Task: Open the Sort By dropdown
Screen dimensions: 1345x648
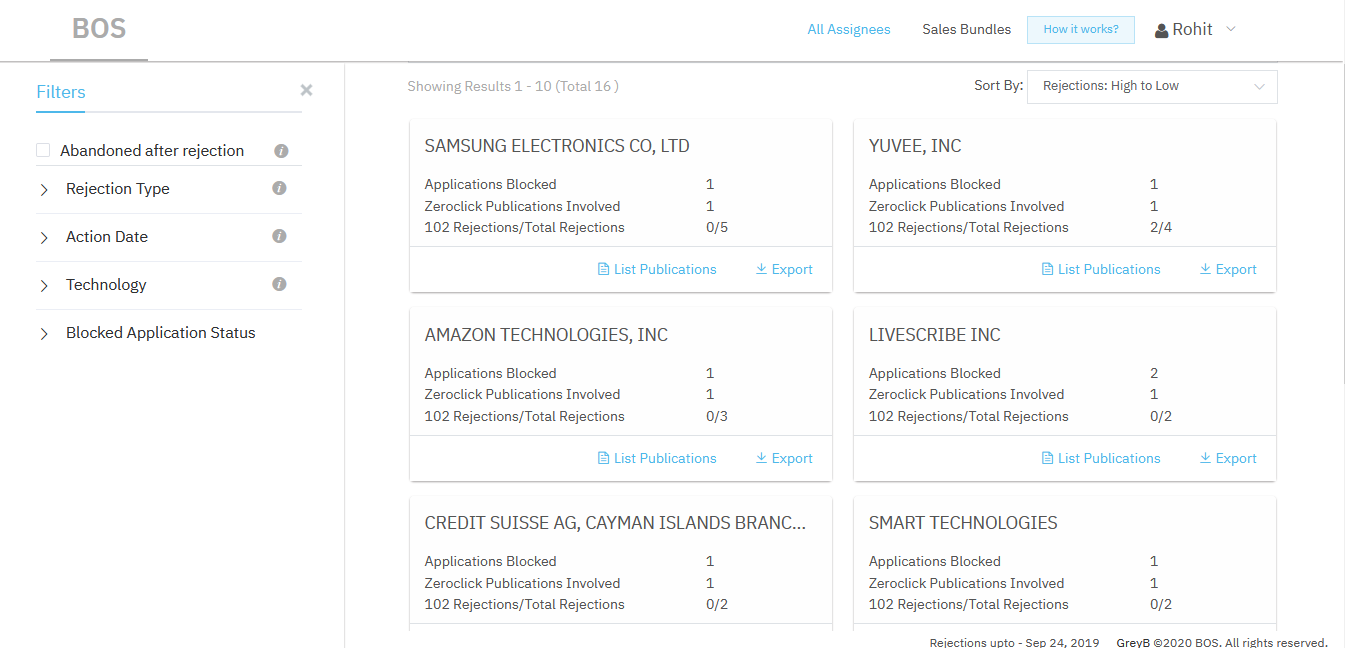Action: tap(1152, 86)
